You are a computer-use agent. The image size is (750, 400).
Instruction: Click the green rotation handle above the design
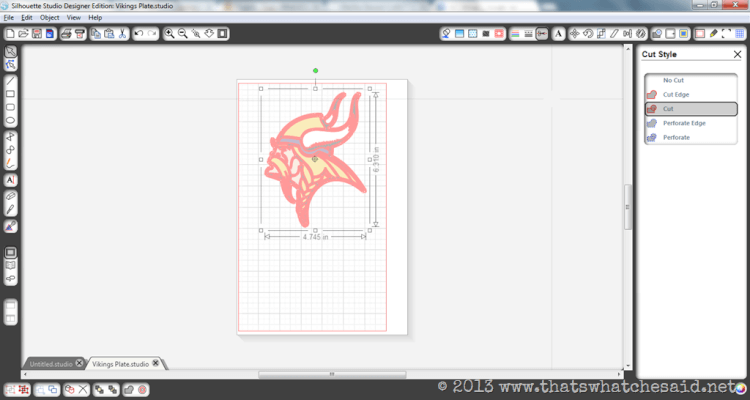tap(315, 71)
